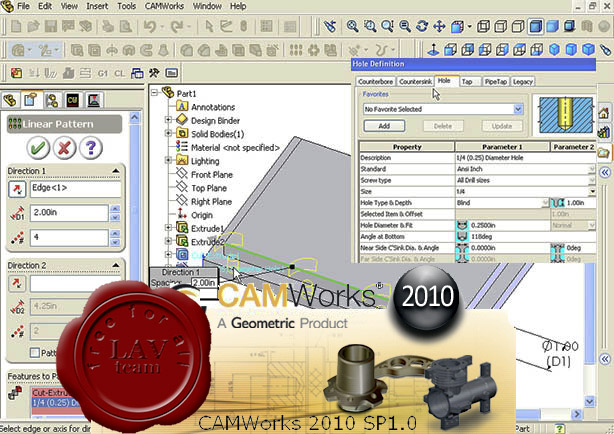Image resolution: width=614 pixels, height=434 pixels.
Task: Click the Rotate View icon
Action: coord(422,26)
